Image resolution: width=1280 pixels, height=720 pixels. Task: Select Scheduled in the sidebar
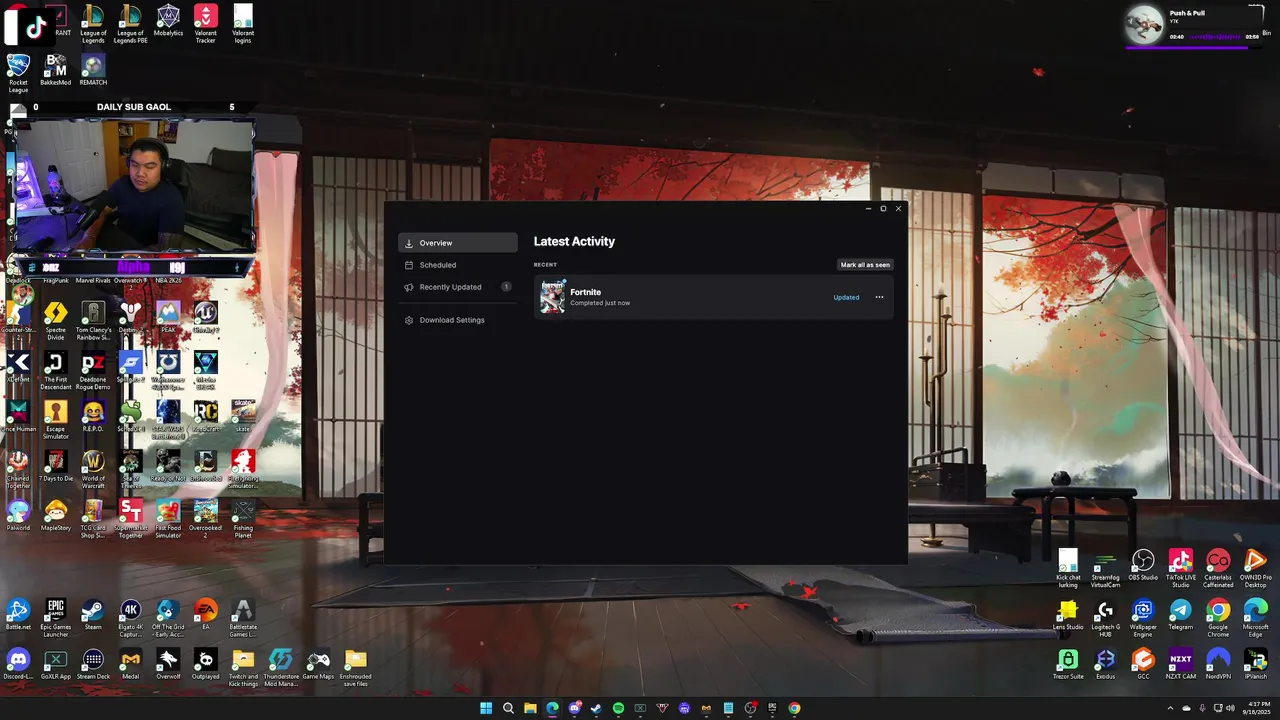coord(458,265)
